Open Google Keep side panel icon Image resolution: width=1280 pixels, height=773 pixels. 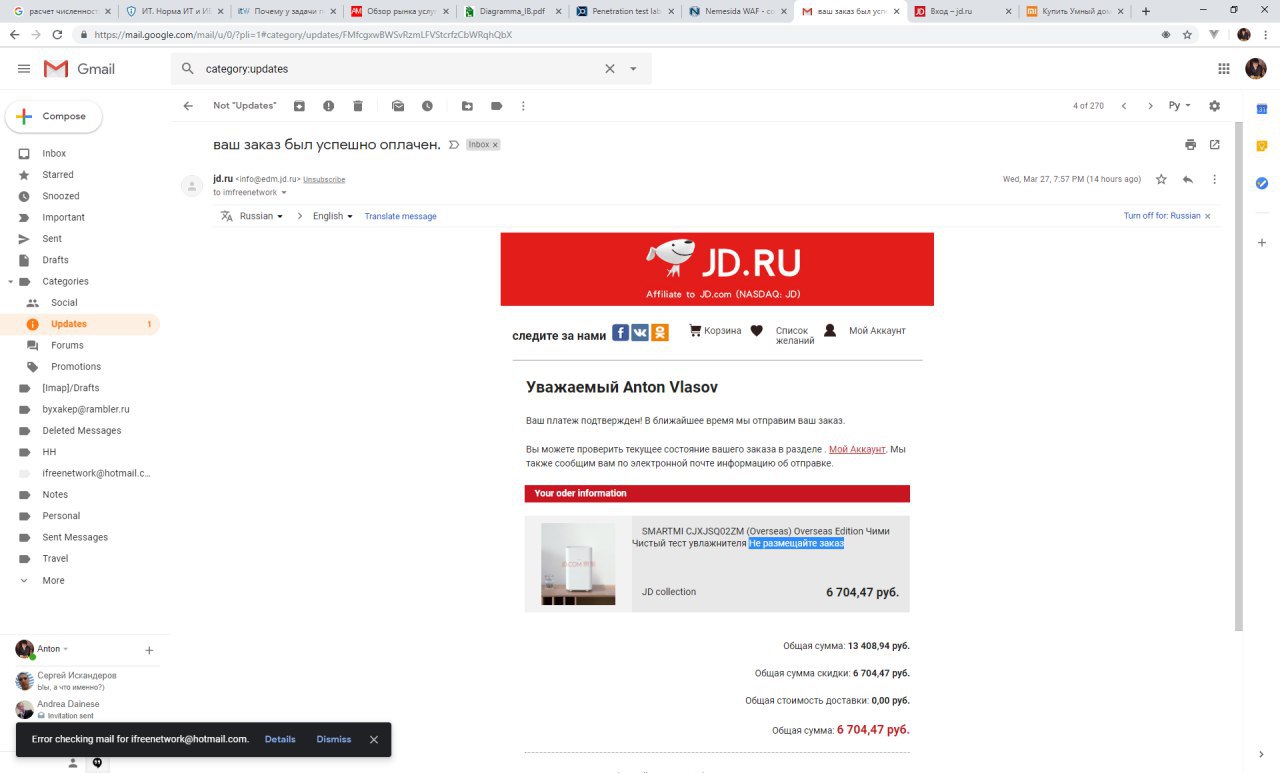(x=1262, y=146)
